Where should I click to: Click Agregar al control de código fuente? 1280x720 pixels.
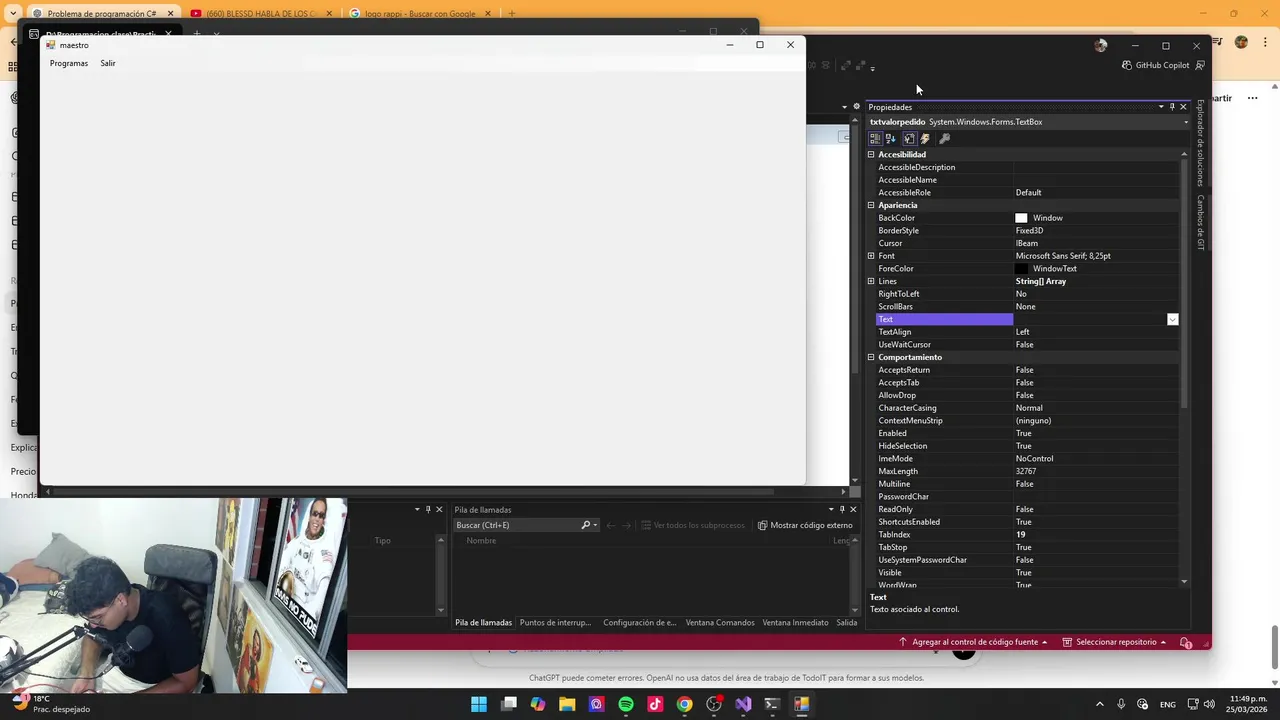pyautogui.click(x=973, y=642)
